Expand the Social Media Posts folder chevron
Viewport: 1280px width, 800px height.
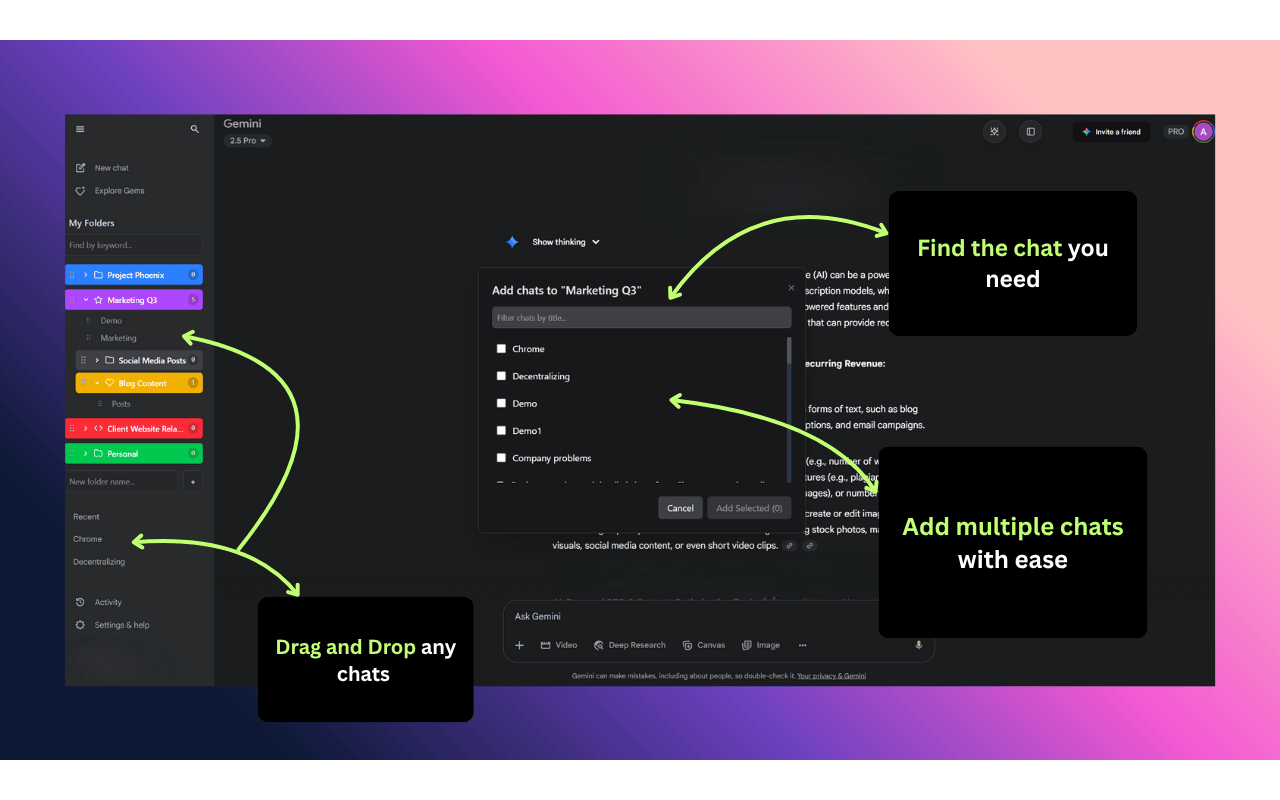coord(97,360)
